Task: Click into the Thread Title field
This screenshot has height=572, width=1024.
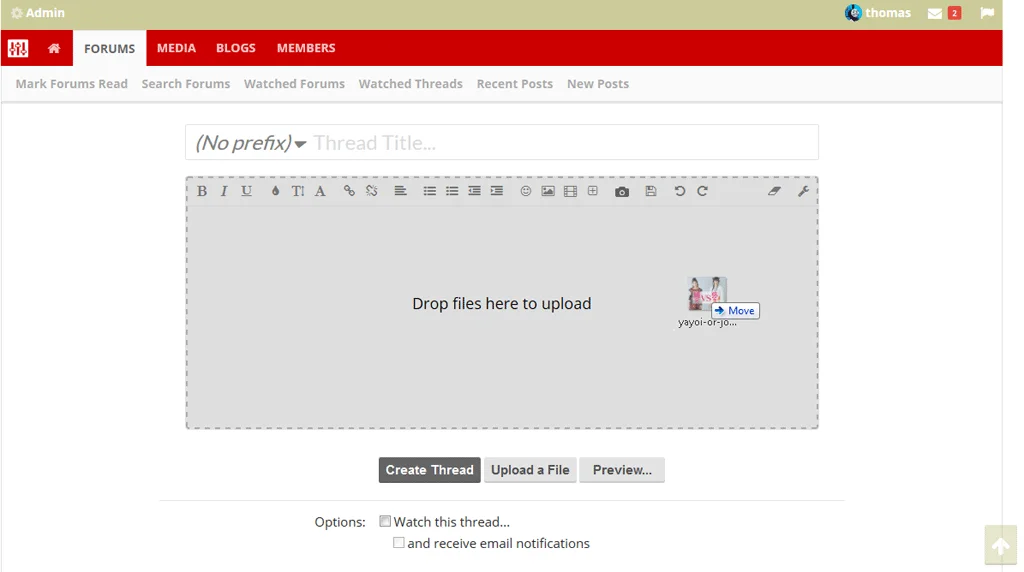Action: (563, 142)
